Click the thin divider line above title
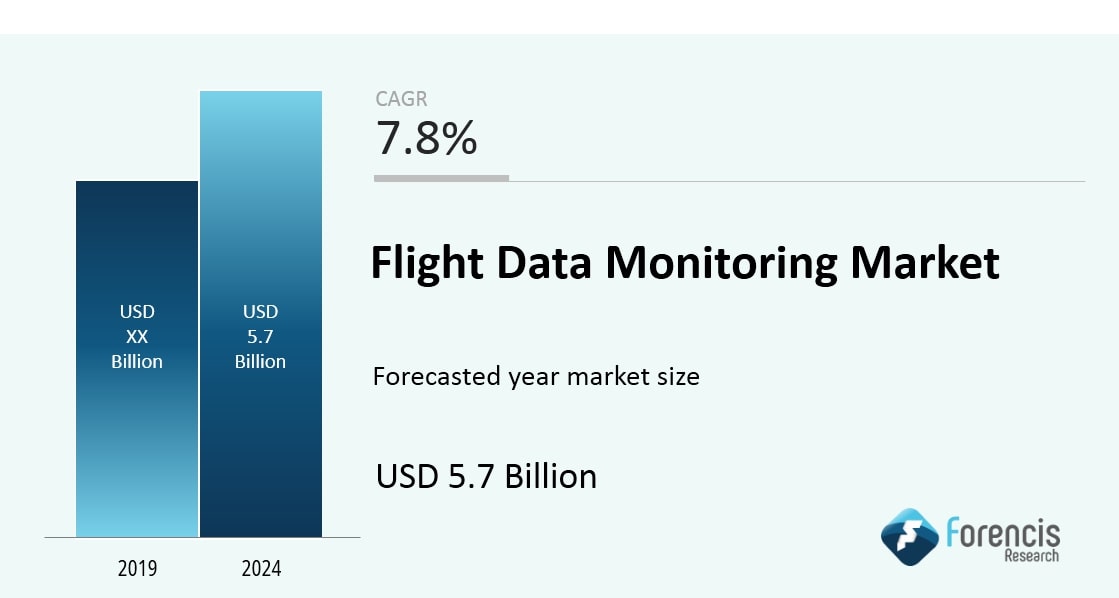The image size is (1119, 598). click(800, 181)
